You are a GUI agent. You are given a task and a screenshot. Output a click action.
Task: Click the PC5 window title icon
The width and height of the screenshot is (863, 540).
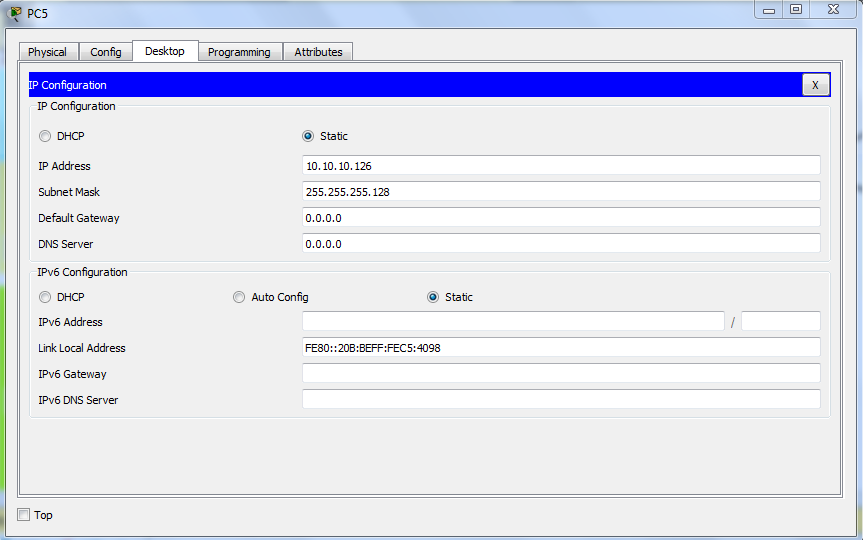point(15,13)
